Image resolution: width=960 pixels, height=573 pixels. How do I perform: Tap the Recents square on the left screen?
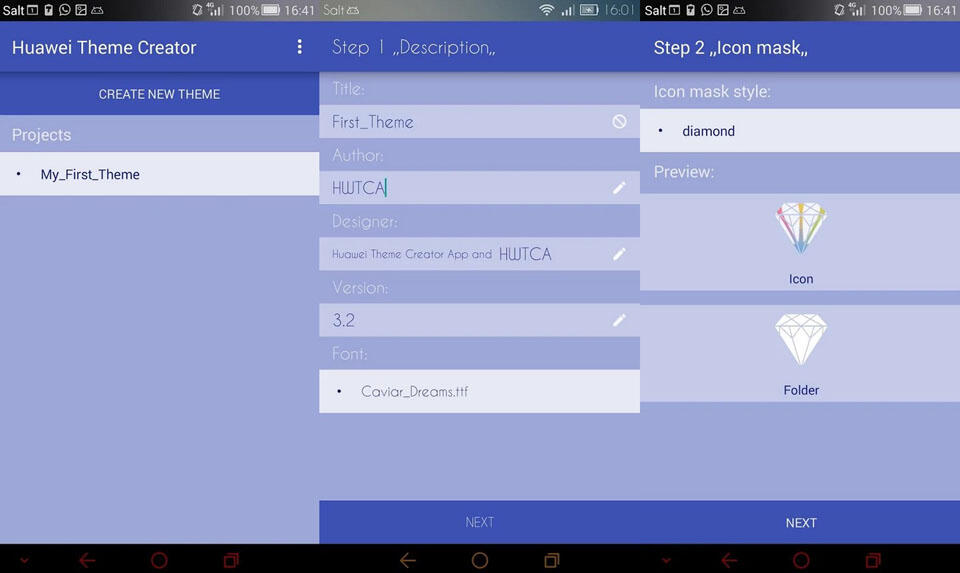(231, 560)
